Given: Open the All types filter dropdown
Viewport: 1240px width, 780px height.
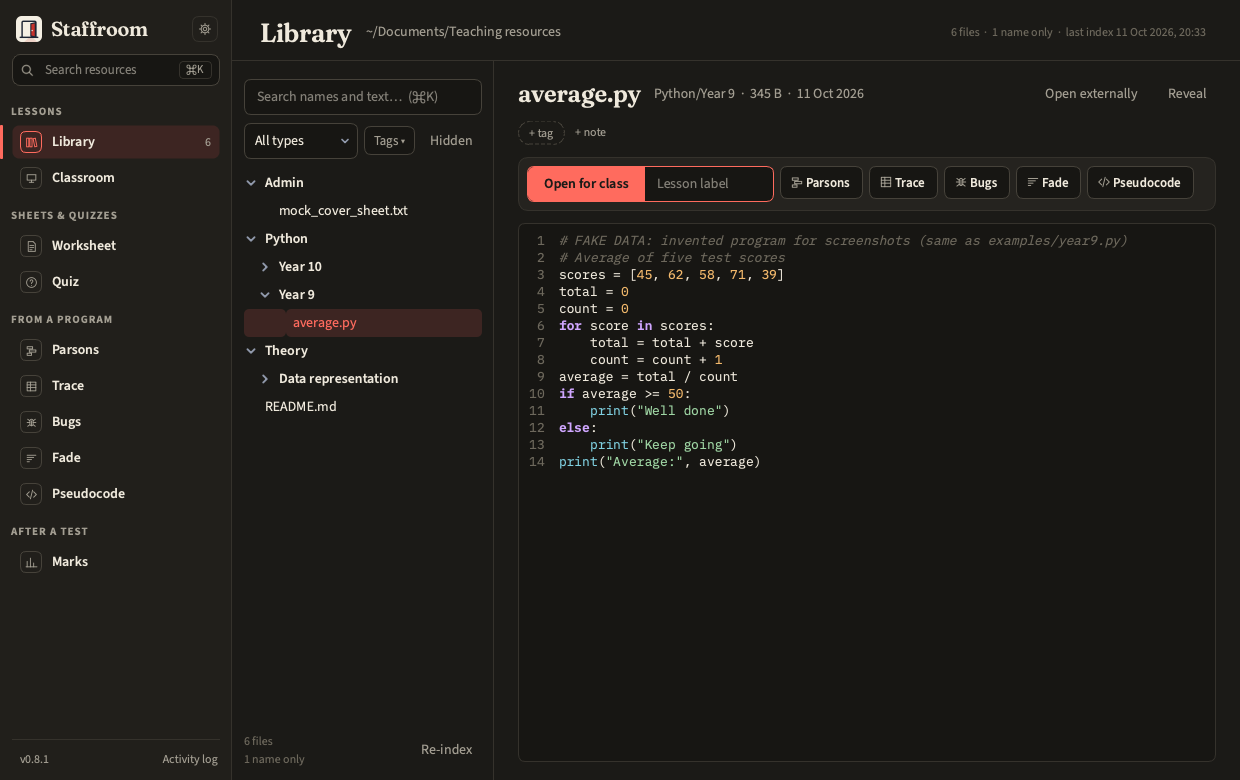Looking at the screenshot, I should (301, 141).
